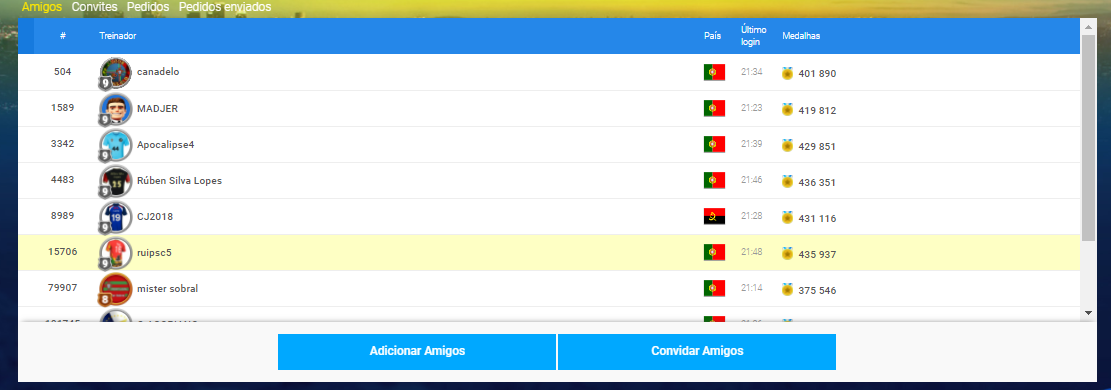Open trainer Apocalipse4's profile name
Image resolution: width=1111 pixels, height=390 pixels.
(x=166, y=145)
